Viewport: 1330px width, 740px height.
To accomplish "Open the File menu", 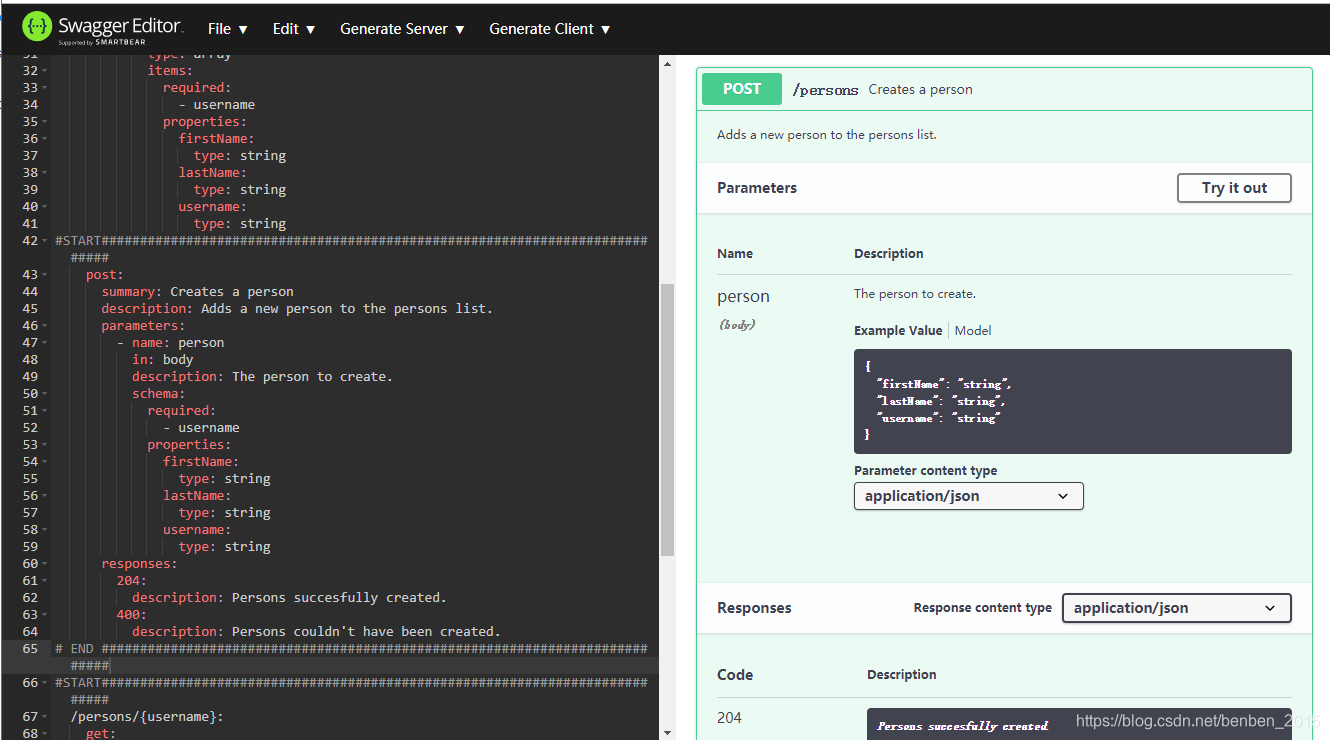I will (228, 29).
